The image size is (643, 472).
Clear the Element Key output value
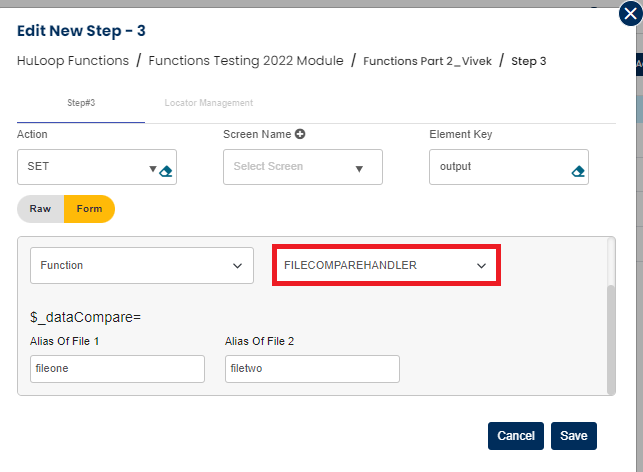point(577,170)
